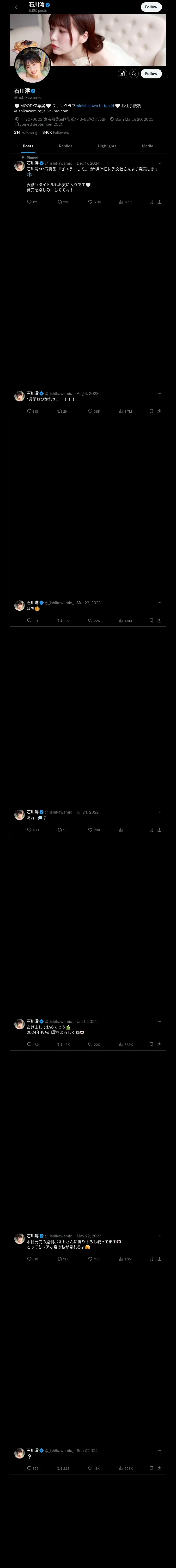The height and width of the screenshot is (1568, 176).
Task: Open the round profile avatar photo
Action: (x=32, y=65)
